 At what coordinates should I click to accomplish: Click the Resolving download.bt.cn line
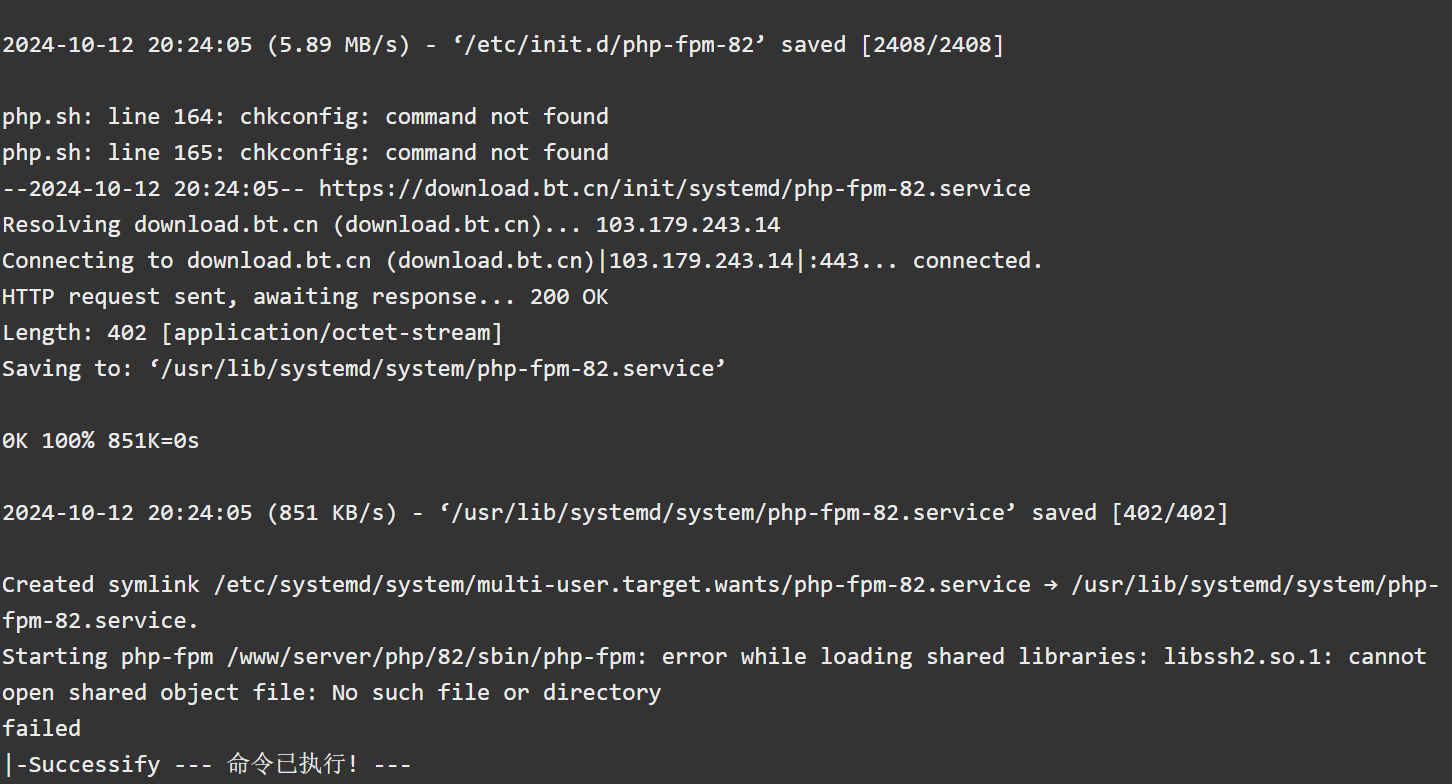click(391, 224)
